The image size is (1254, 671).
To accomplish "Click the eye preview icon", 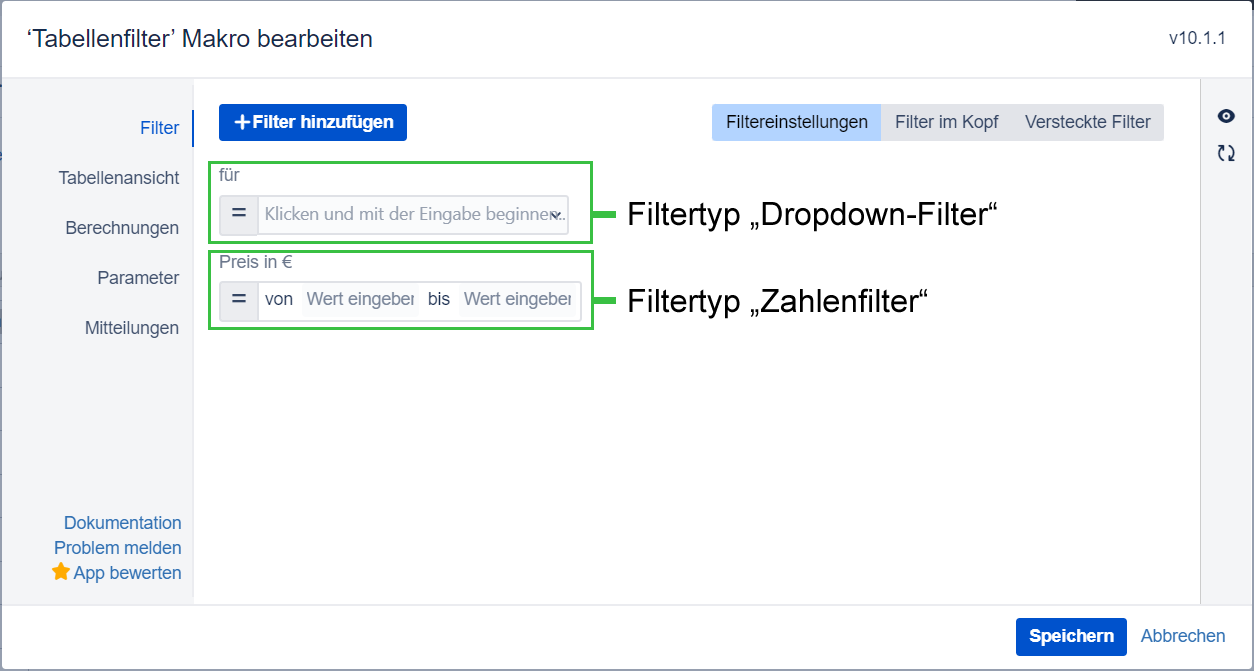I will (x=1226, y=117).
